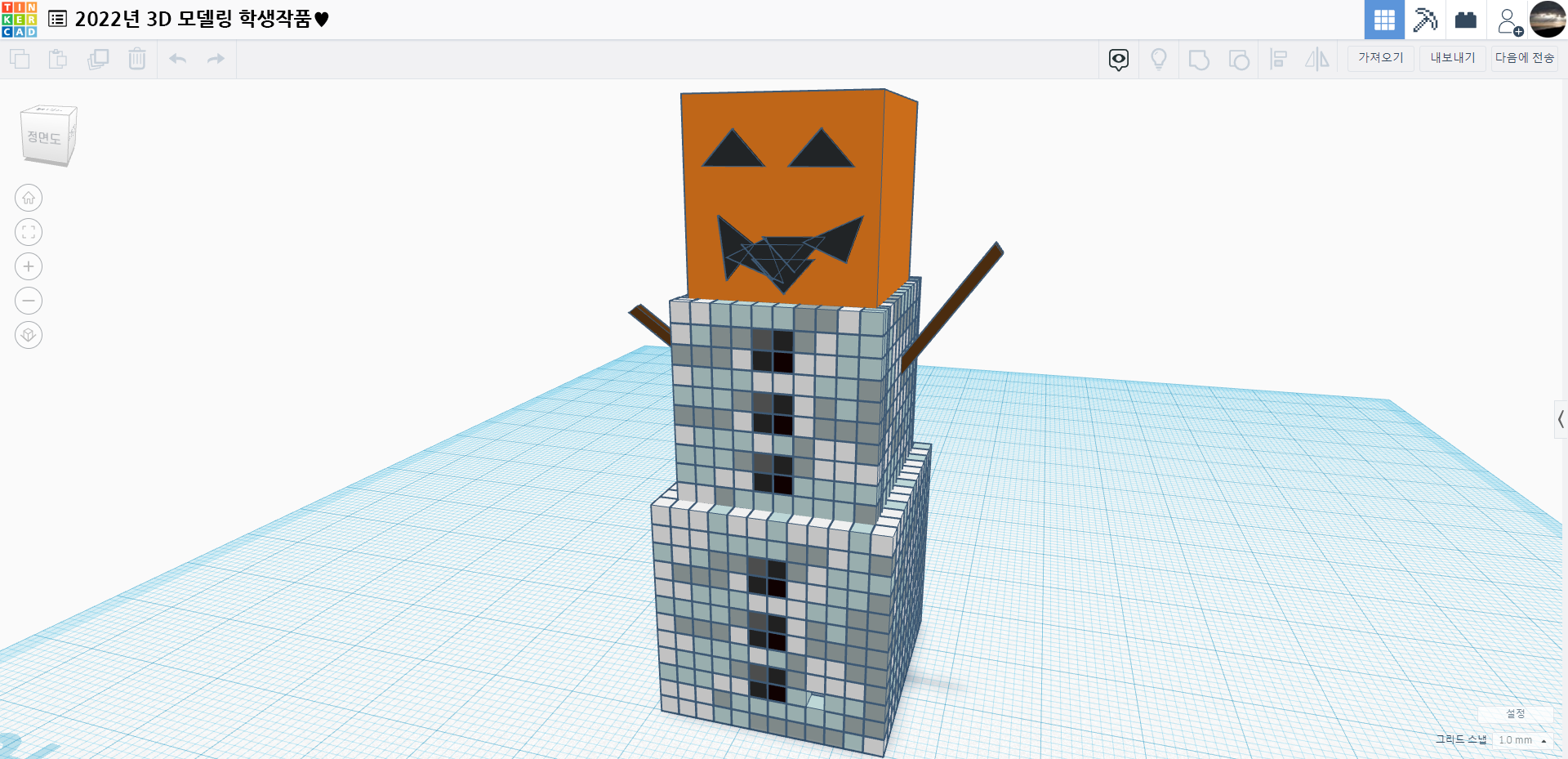Show all hidden objects lightbulb icon

[1159, 60]
